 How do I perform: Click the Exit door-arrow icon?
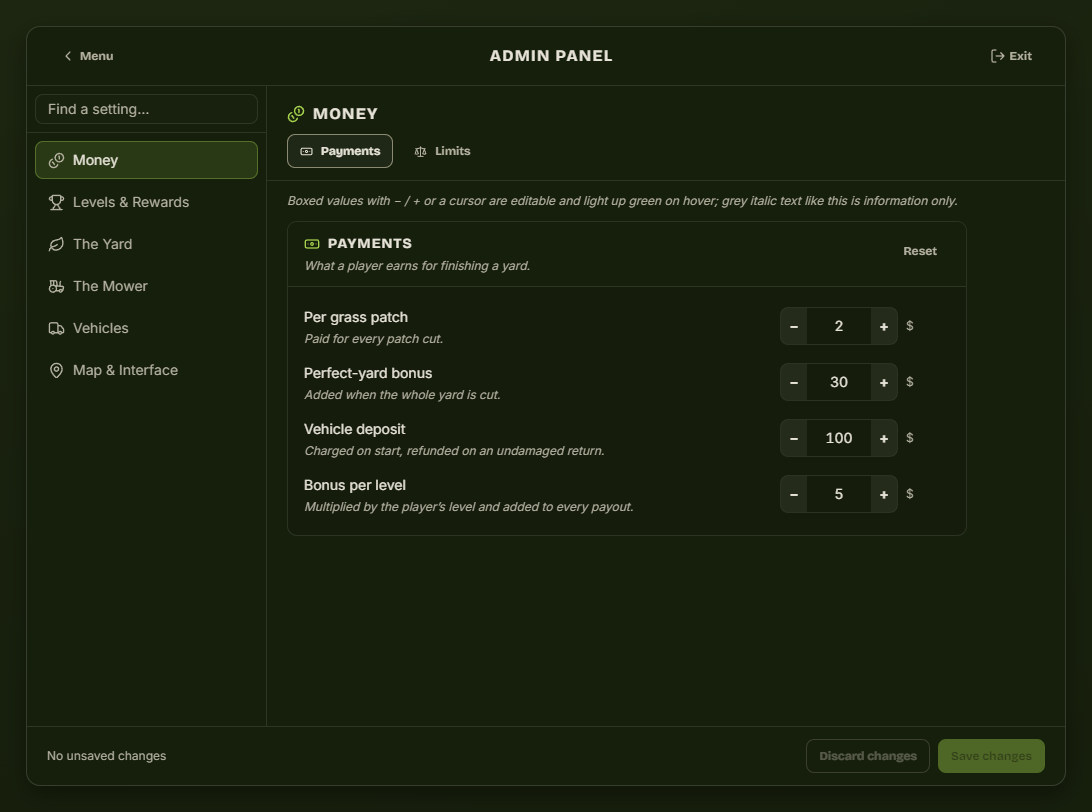[x=997, y=56]
